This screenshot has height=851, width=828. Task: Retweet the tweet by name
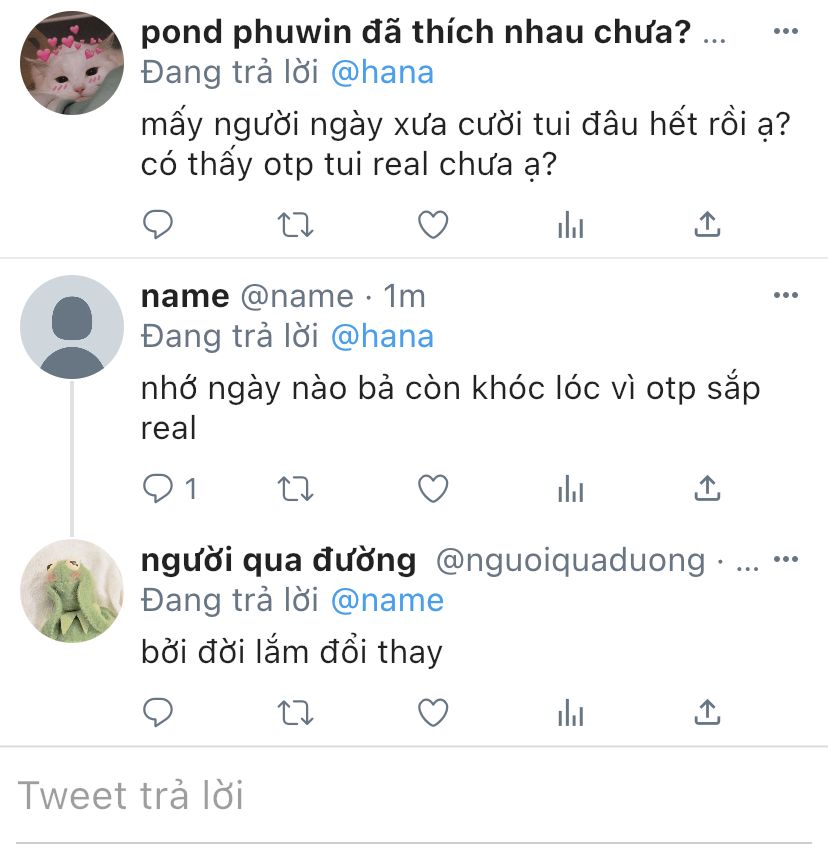click(295, 488)
